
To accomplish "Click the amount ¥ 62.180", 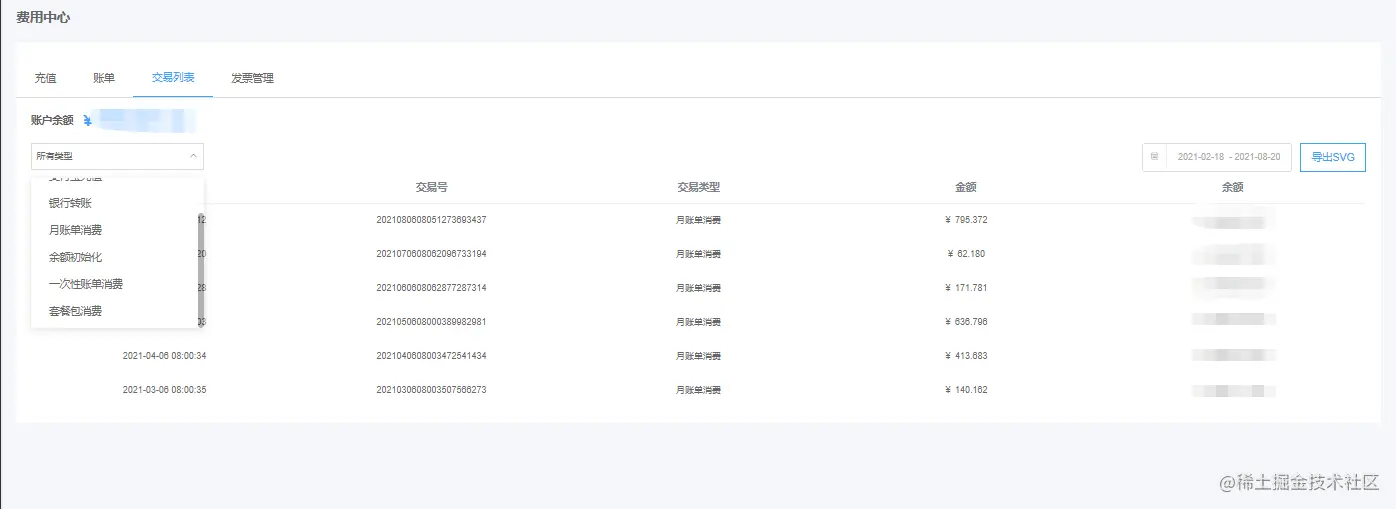I will [965, 253].
